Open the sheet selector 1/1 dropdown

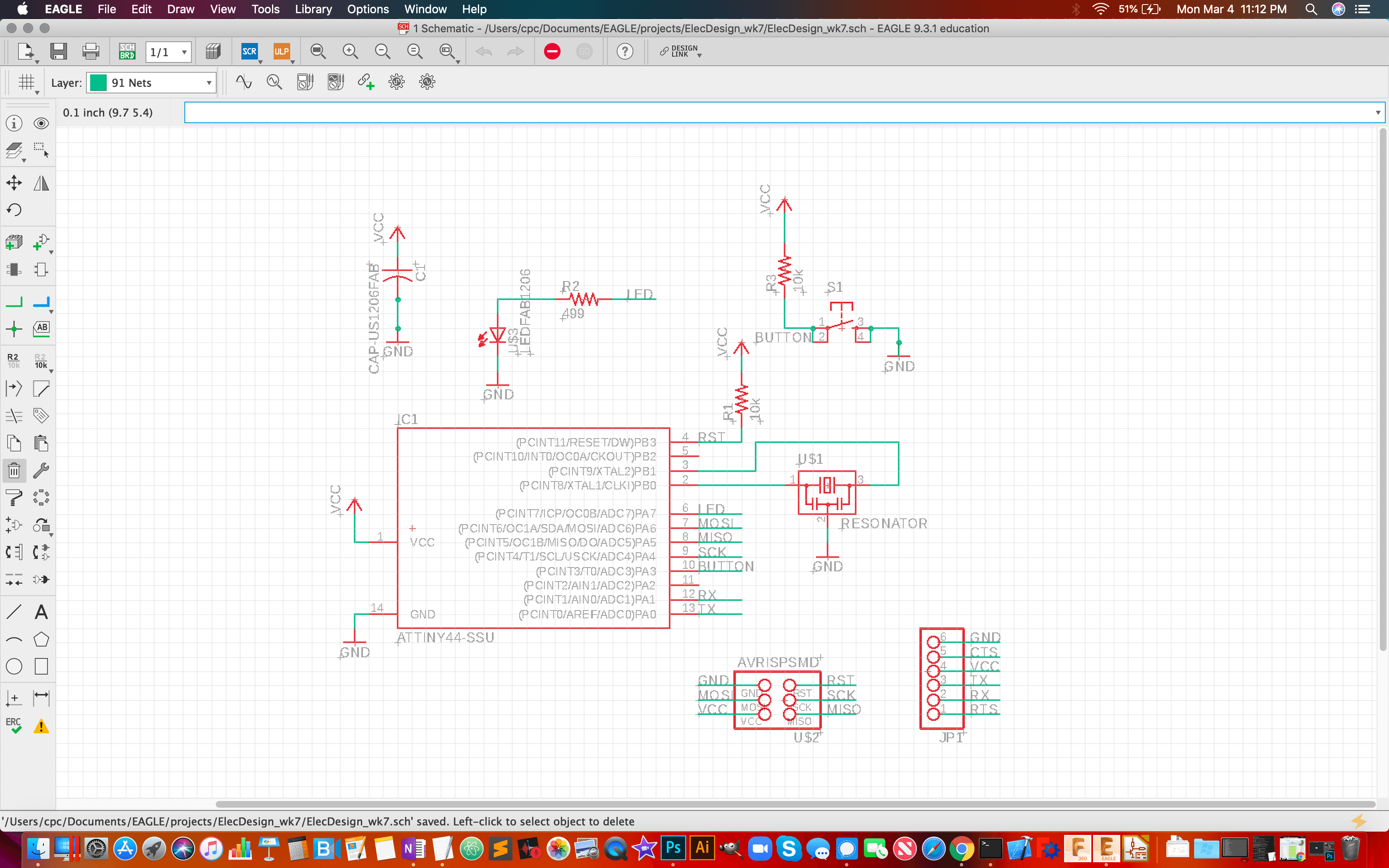[x=167, y=51]
